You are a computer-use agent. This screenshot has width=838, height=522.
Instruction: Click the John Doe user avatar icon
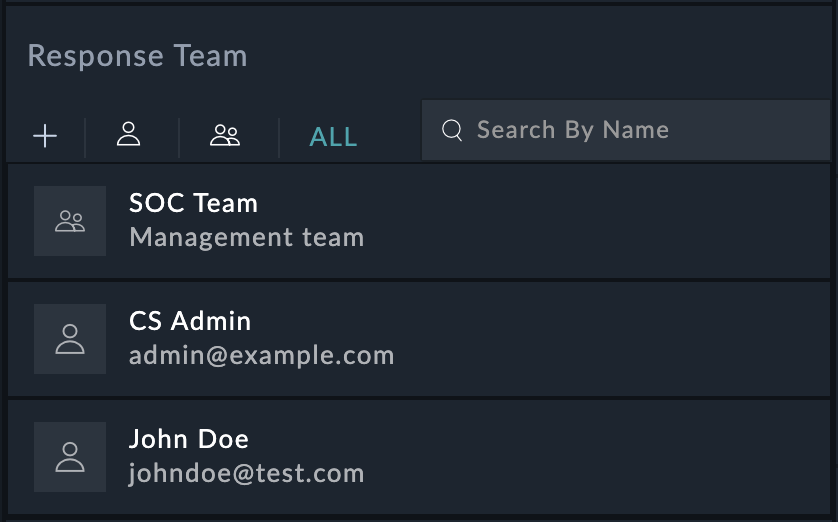[70, 457]
